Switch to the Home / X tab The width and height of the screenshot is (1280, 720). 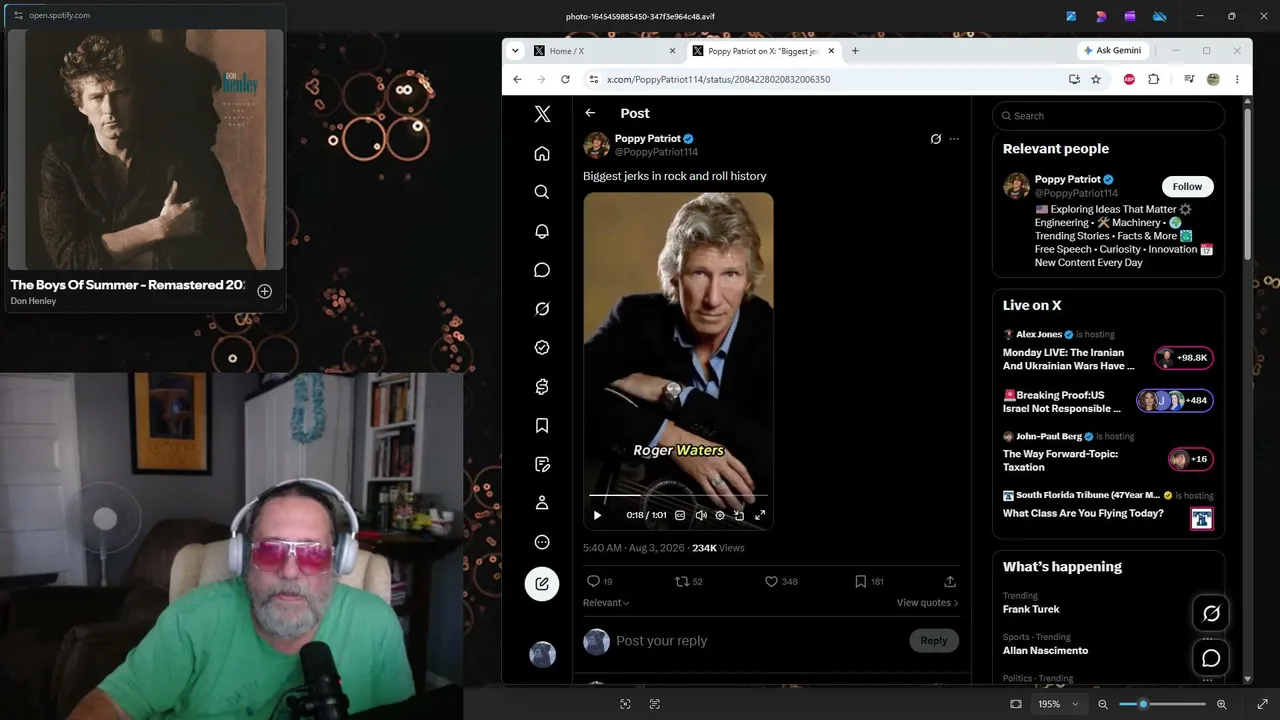click(x=605, y=51)
